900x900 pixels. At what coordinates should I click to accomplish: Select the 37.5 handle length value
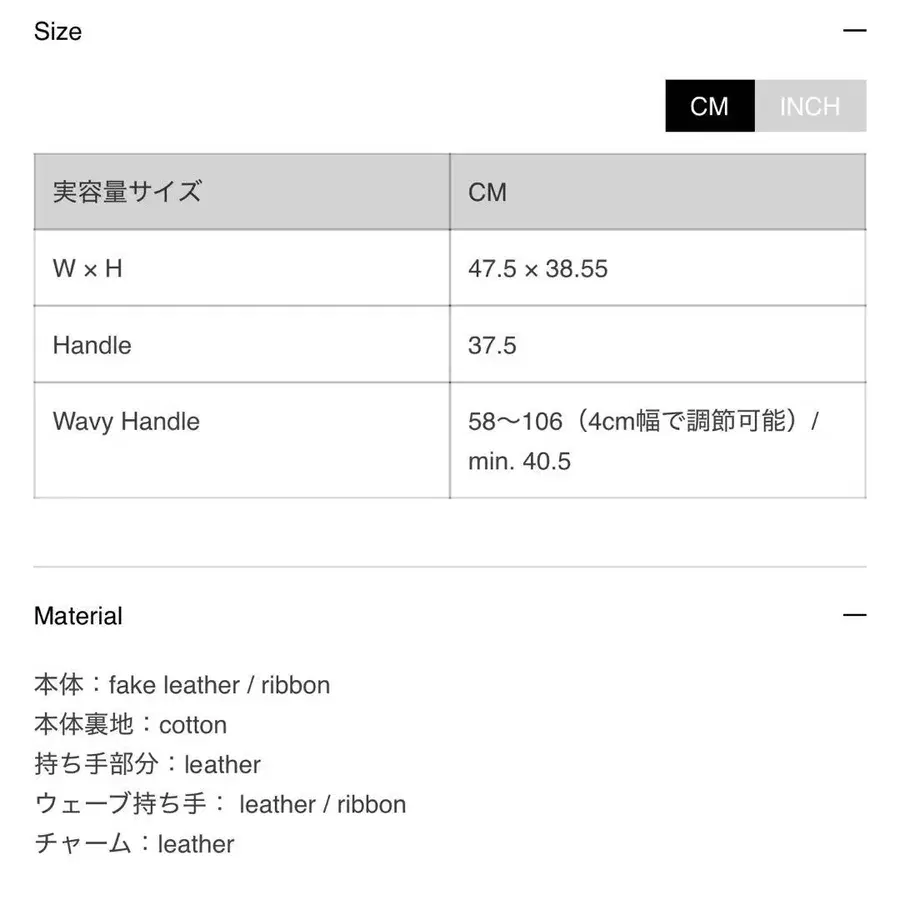492,345
